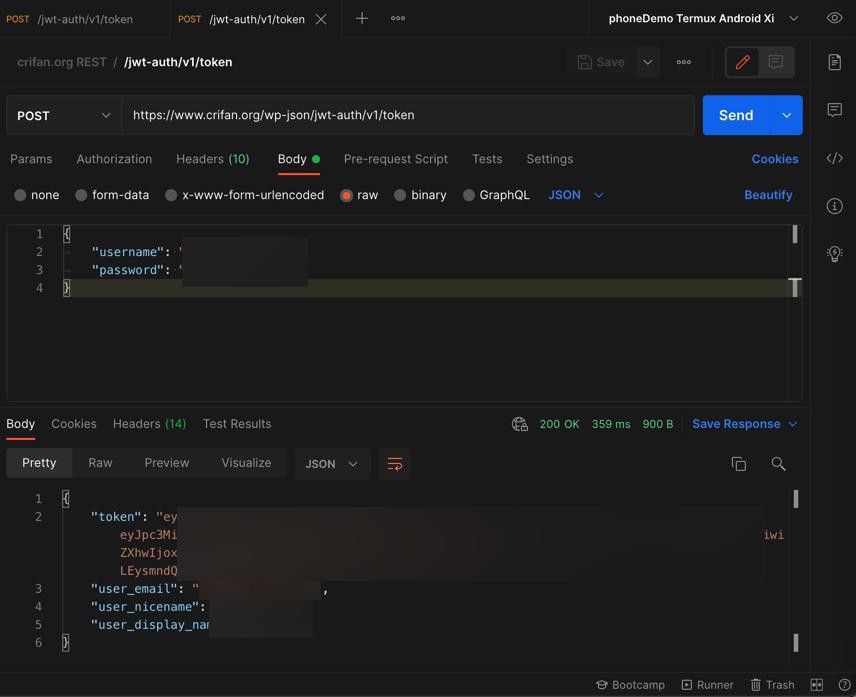Open the request Cookies link

point(775,159)
